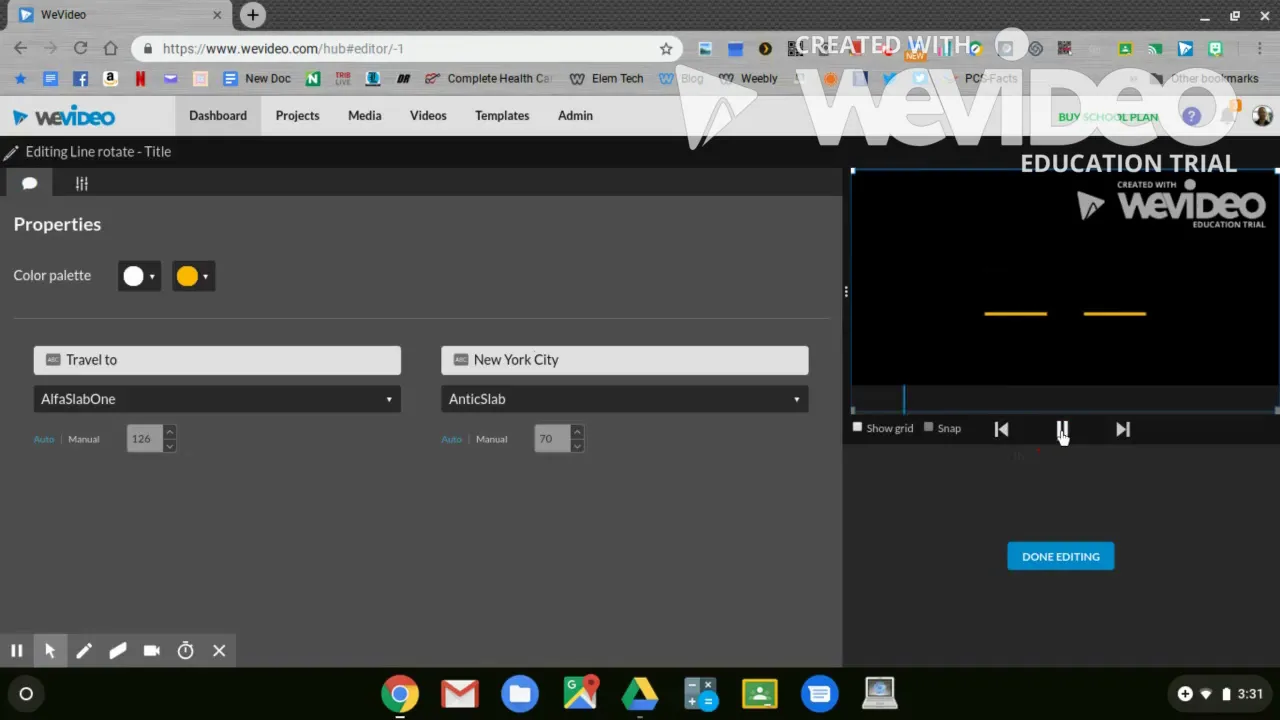The width and height of the screenshot is (1280, 720).
Task: Click the preview timeline playhead marker
Action: tap(904, 399)
